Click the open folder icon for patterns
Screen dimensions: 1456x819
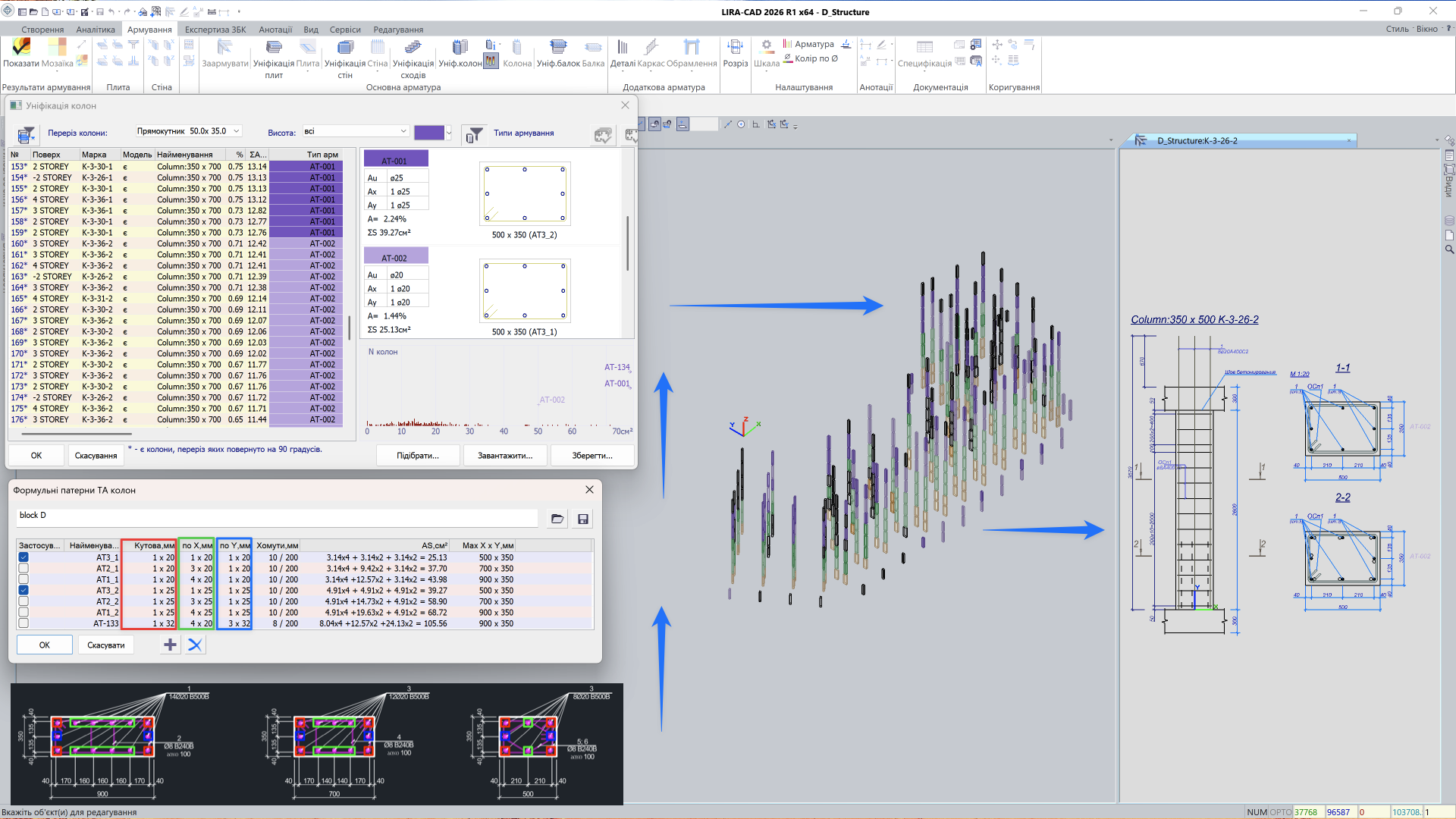click(x=557, y=519)
